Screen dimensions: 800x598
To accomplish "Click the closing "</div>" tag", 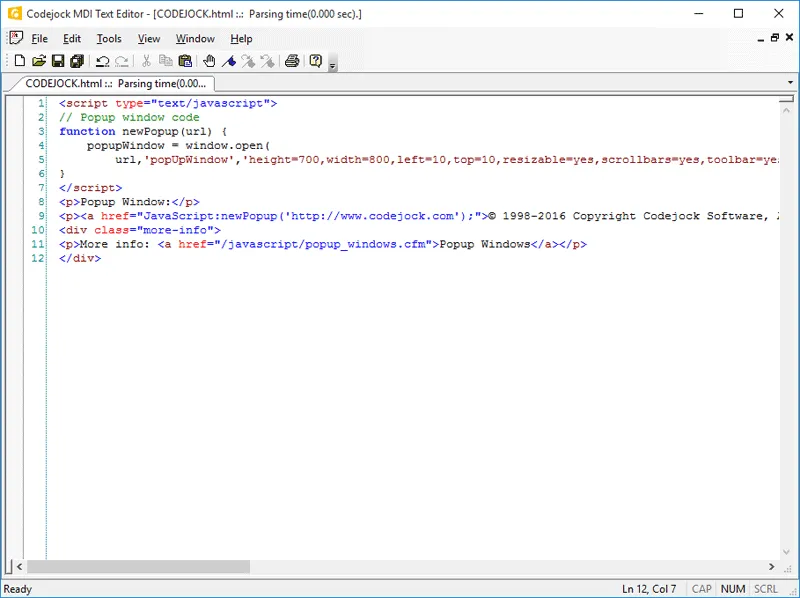I will (x=80, y=258).
